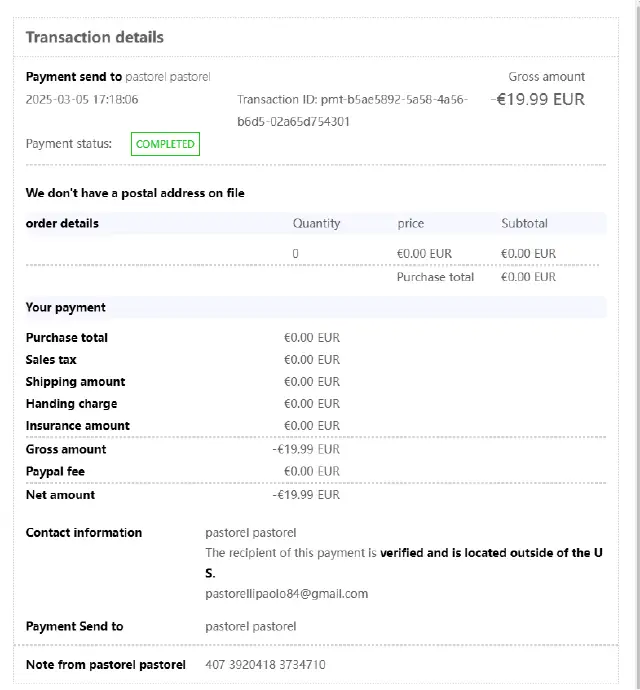Screen dimensions: 640x690
Task: Click the Transaction details heading
Action: (94, 37)
